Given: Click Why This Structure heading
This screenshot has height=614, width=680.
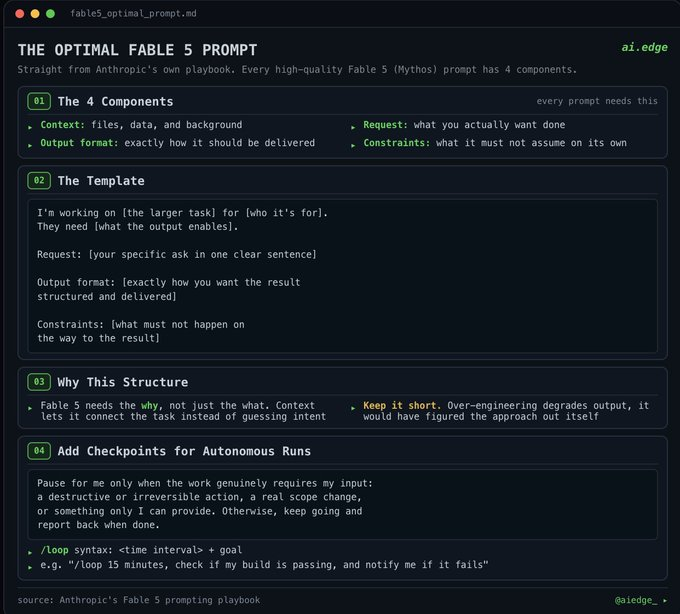Looking at the screenshot, I should coord(123,382).
